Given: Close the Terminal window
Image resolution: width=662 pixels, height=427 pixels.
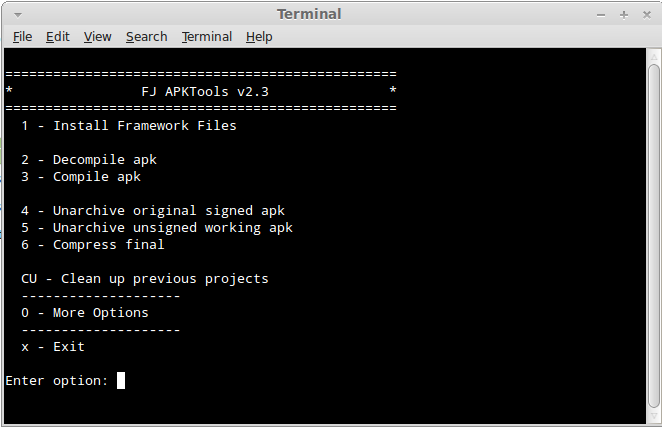Looking at the screenshot, I should coord(645,14).
